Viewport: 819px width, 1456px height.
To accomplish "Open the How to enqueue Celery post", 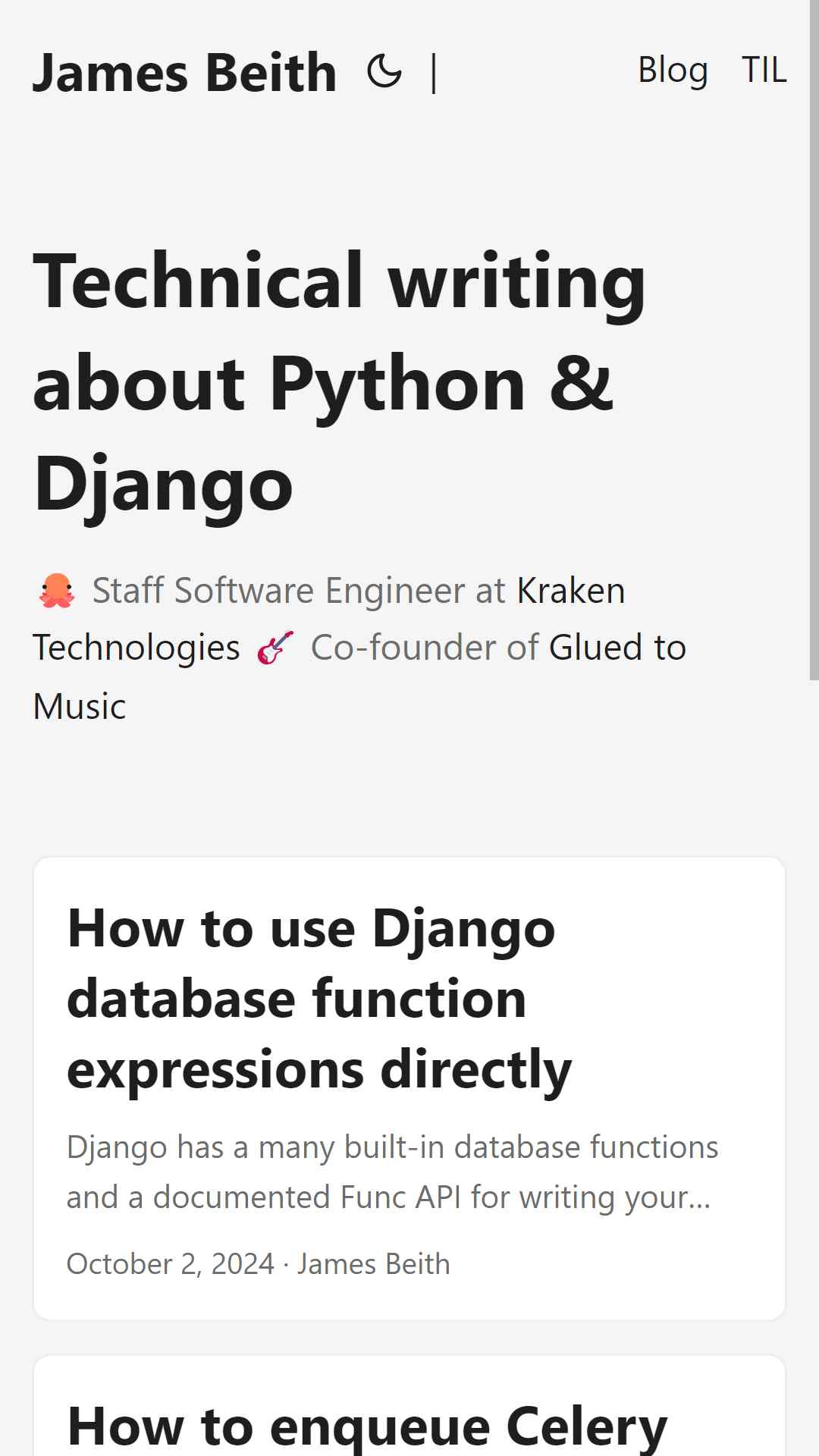I will [x=368, y=1426].
